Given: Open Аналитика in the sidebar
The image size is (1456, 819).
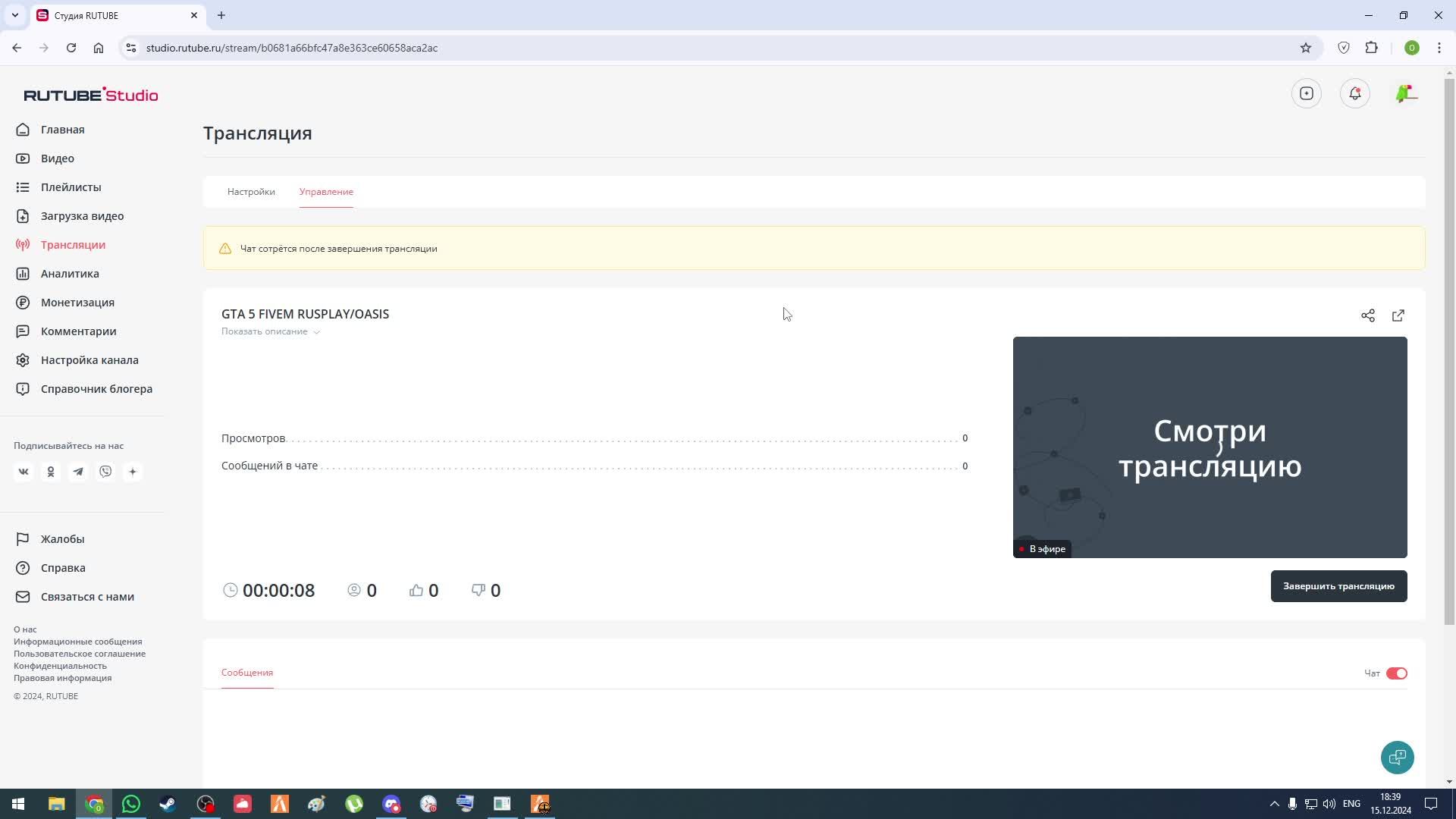Looking at the screenshot, I should (70, 274).
